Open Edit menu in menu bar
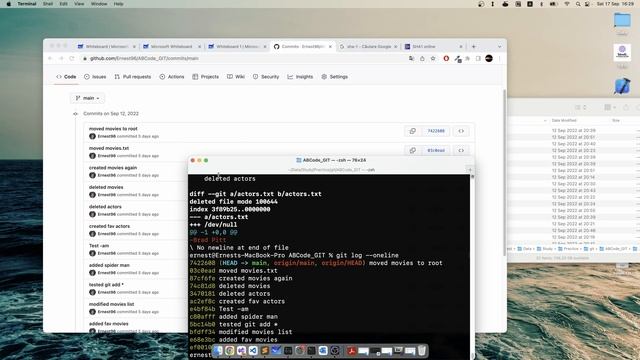The height and width of the screenshot is (360, 640). (x=63, y=4)
